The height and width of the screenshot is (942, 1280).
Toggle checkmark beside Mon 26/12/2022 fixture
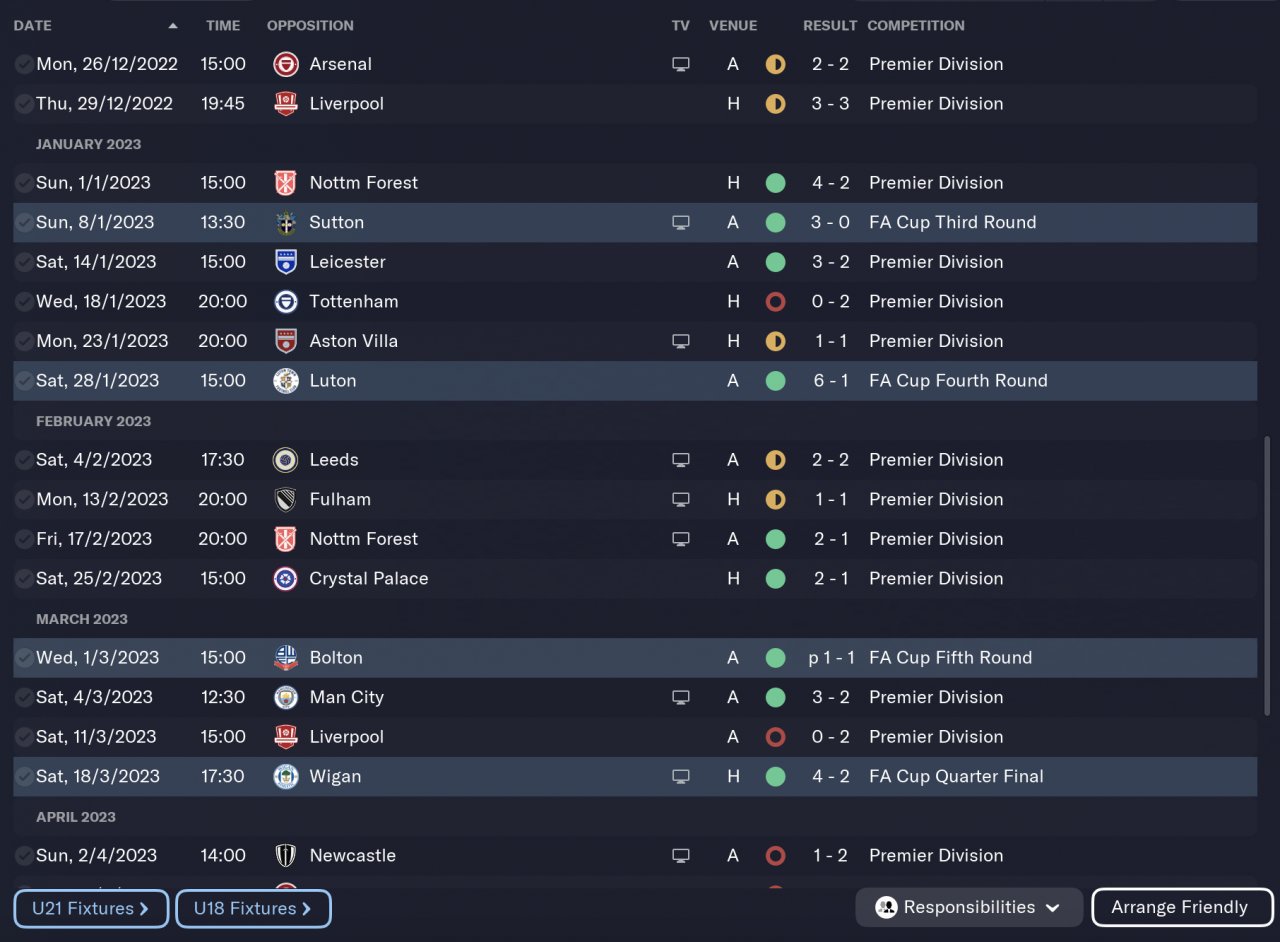click(x=24, y=64)
